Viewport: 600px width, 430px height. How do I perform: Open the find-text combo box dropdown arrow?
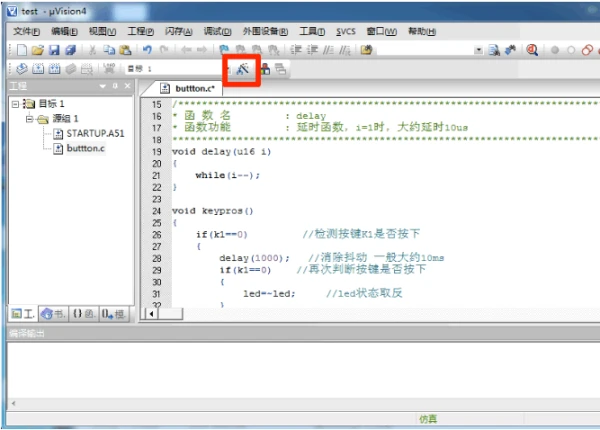coord(478,50)
